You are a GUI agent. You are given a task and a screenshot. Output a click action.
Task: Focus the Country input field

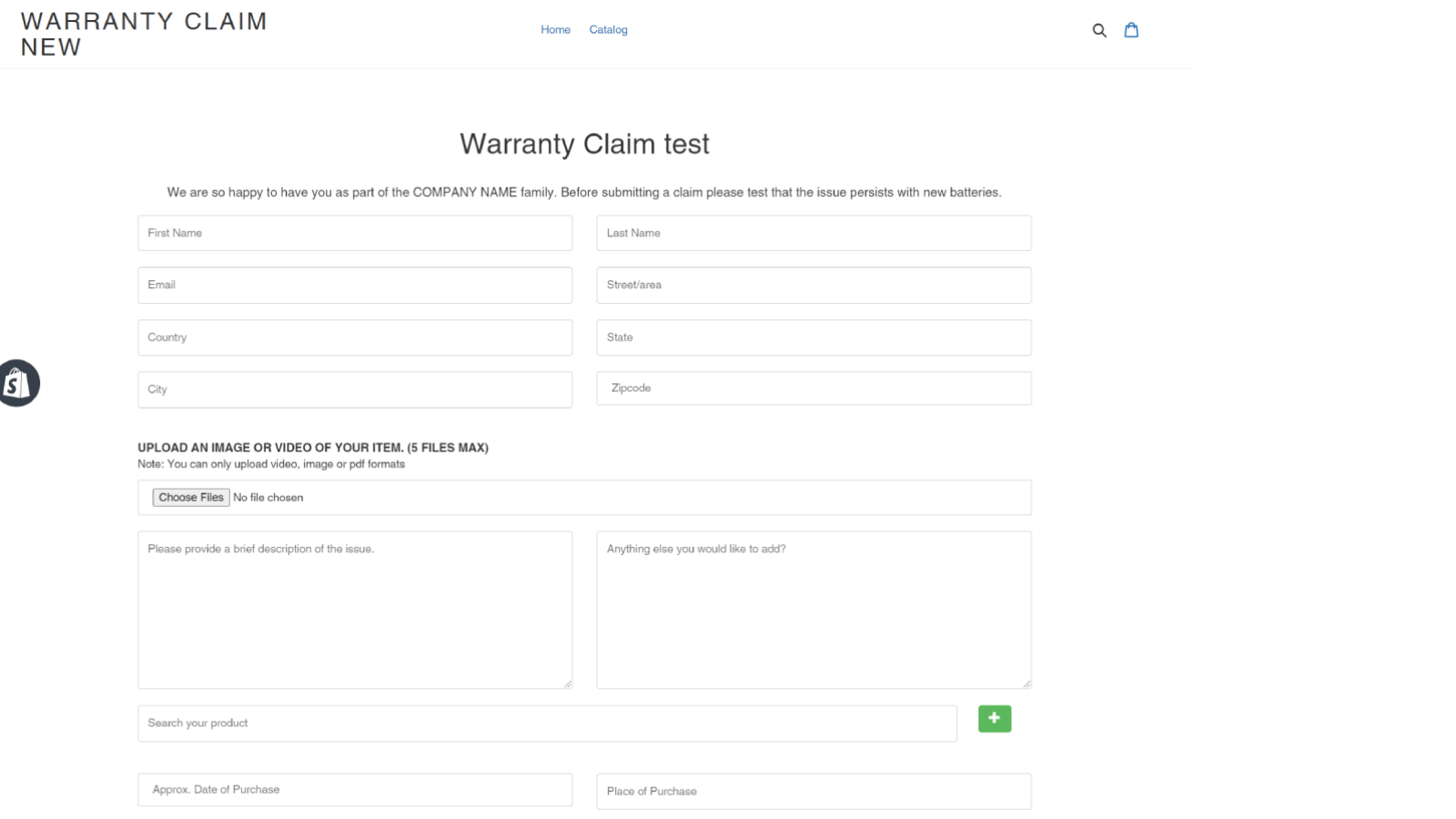coord(355,338)
